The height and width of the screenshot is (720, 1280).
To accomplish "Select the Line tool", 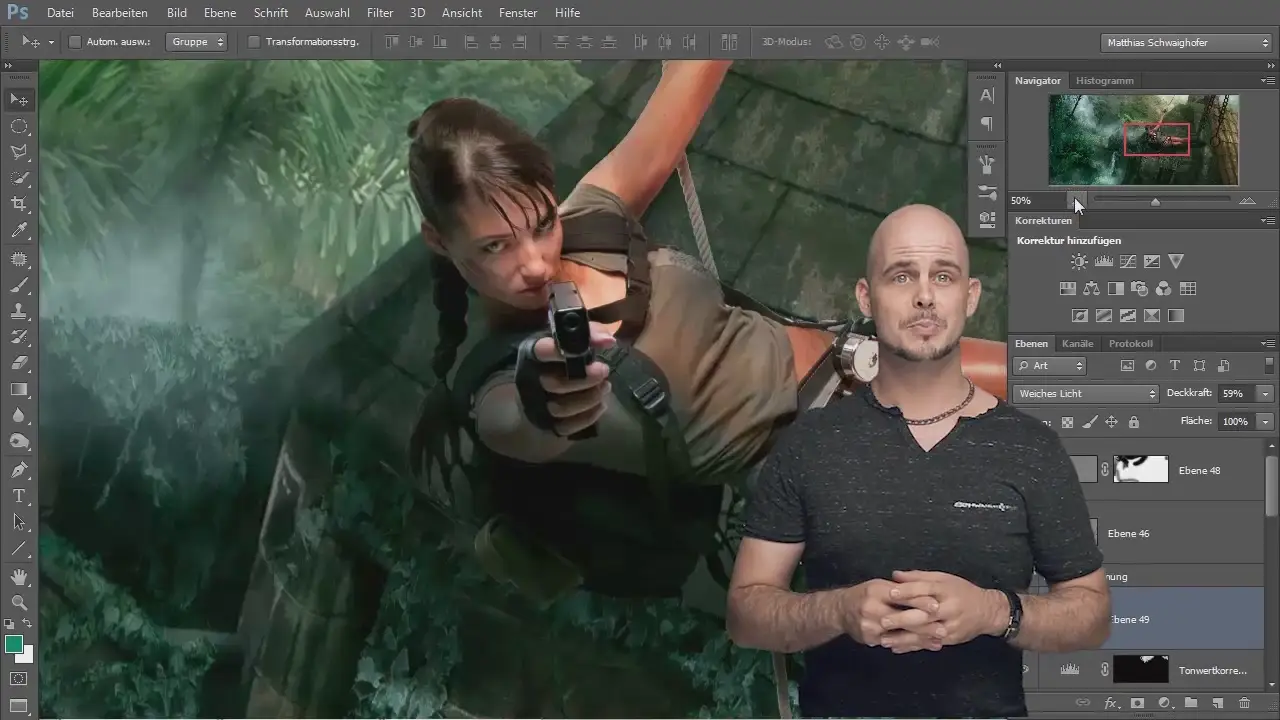I will point(19,549).
